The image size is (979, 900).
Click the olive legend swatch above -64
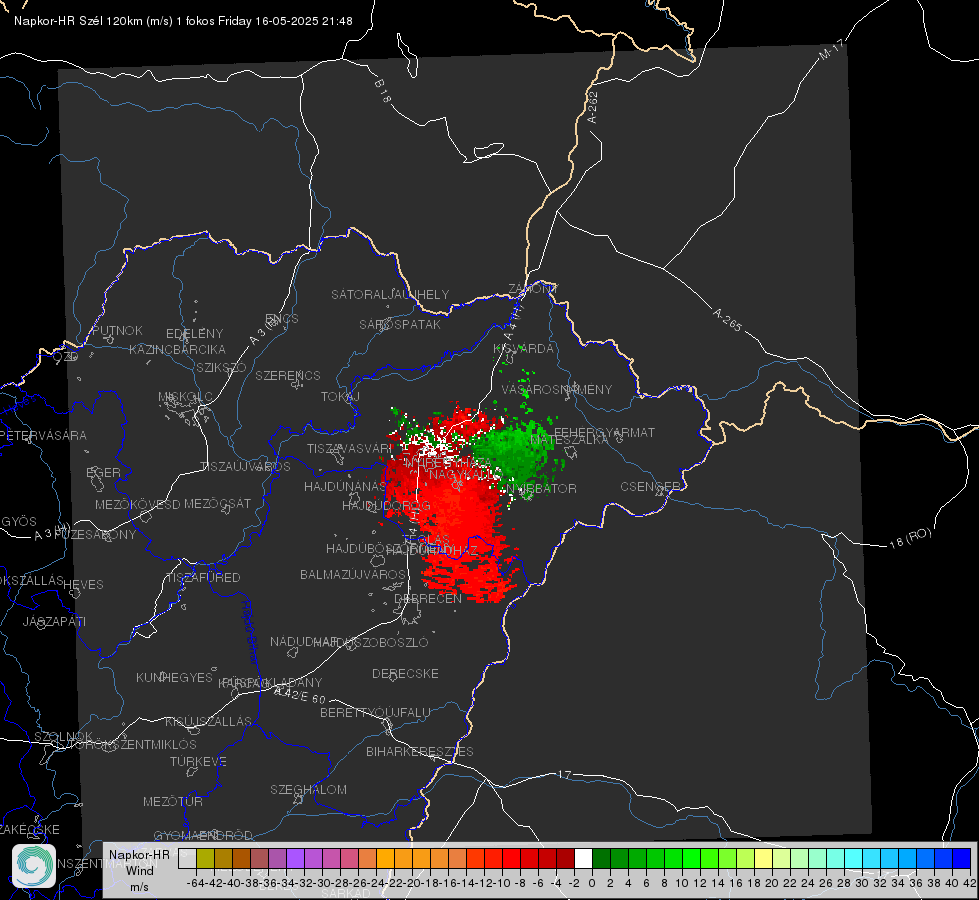(205, 858)
